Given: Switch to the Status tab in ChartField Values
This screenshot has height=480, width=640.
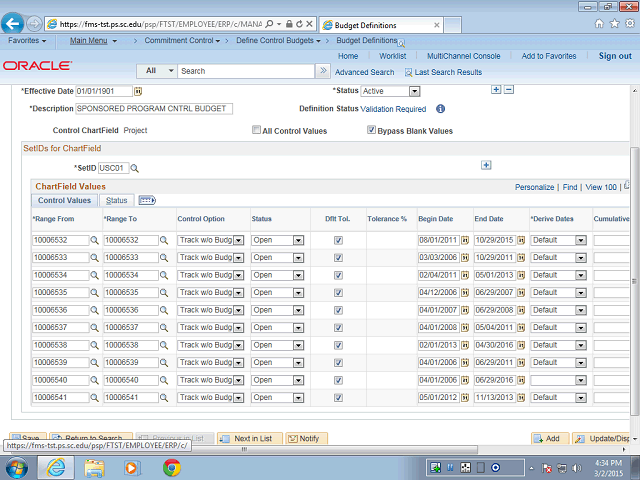Looking at the screenshot, I should click(x=117, y=201).
